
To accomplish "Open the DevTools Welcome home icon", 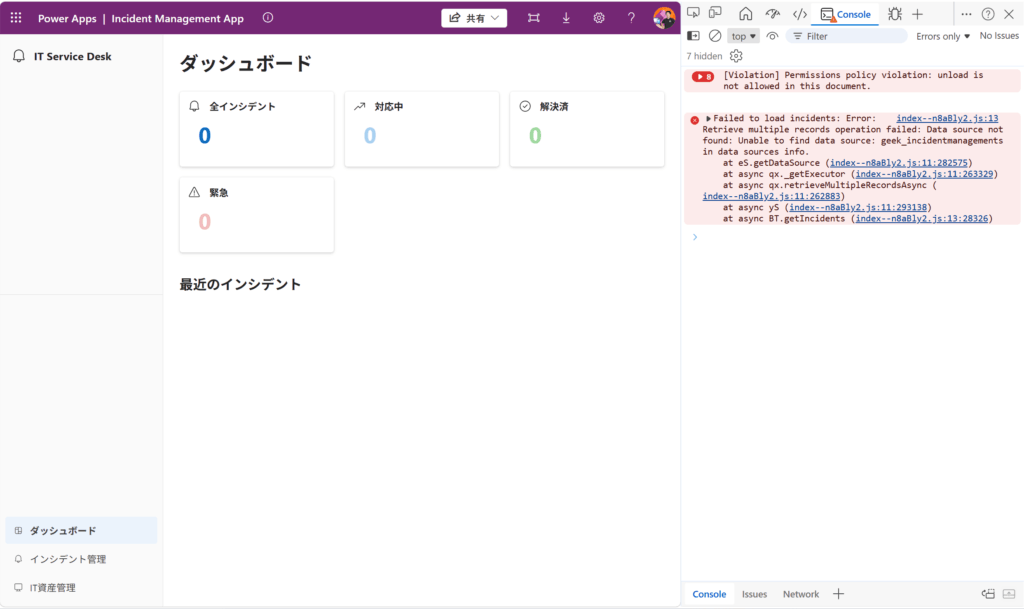I will click(x=745, y=14).
